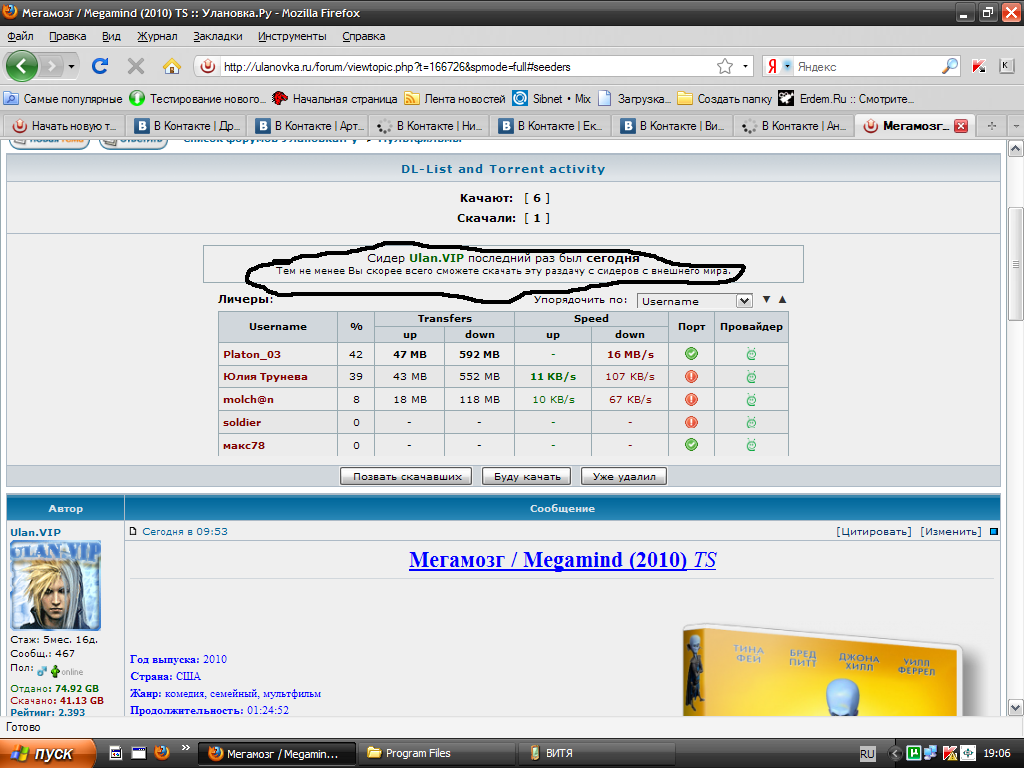The image size is (1024, 768).
Task: Open the Мегамозг / Megamind (2010) TS title link
Action: point(562,560)
